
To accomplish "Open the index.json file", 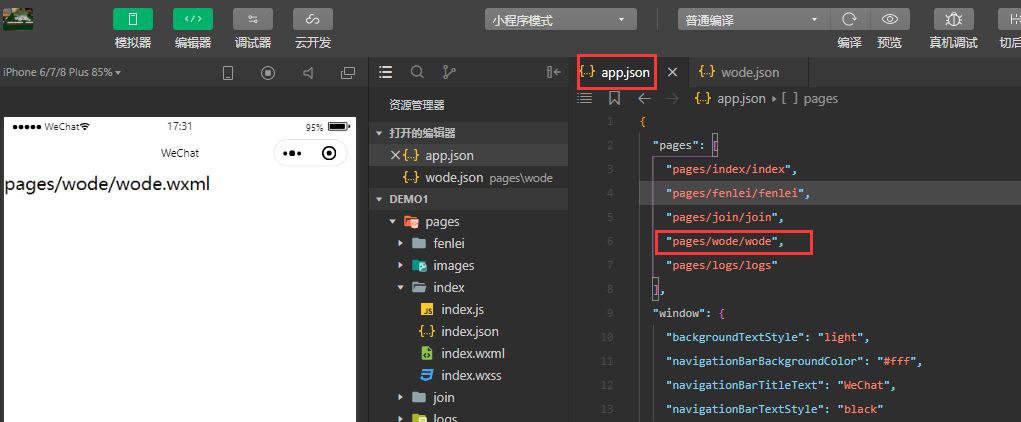I will coord(469,331).
